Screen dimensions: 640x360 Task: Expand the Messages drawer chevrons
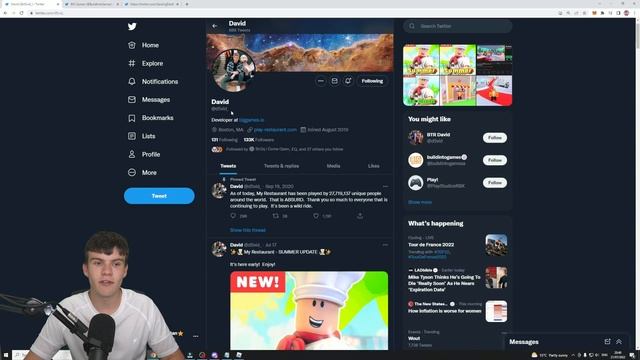pyautogui.click(x=619, y=342)
